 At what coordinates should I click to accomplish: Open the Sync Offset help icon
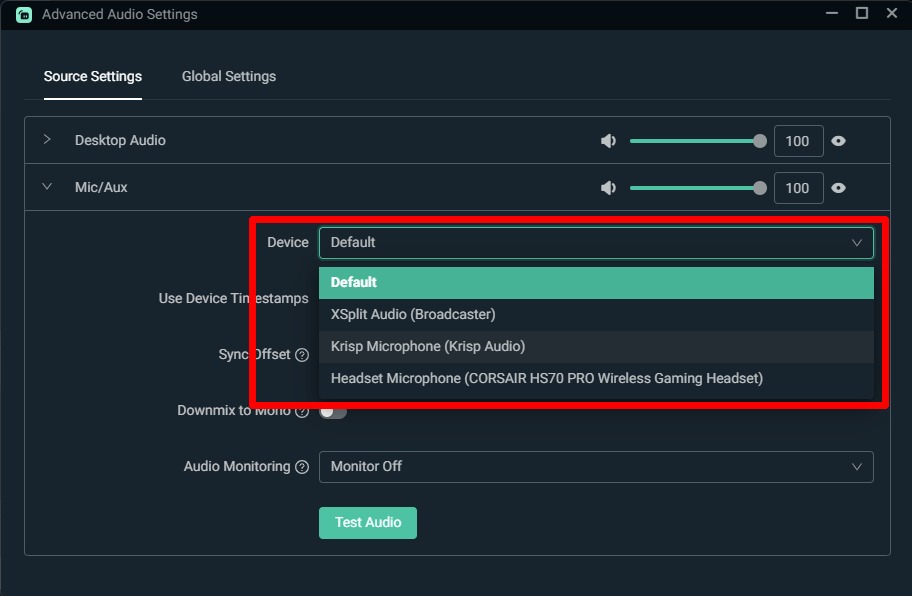303,354
